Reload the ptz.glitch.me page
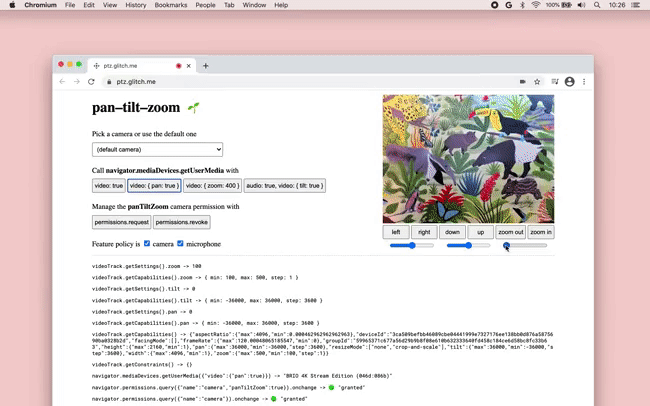Screen dimensions: 650x406 [x=94, y=81]
